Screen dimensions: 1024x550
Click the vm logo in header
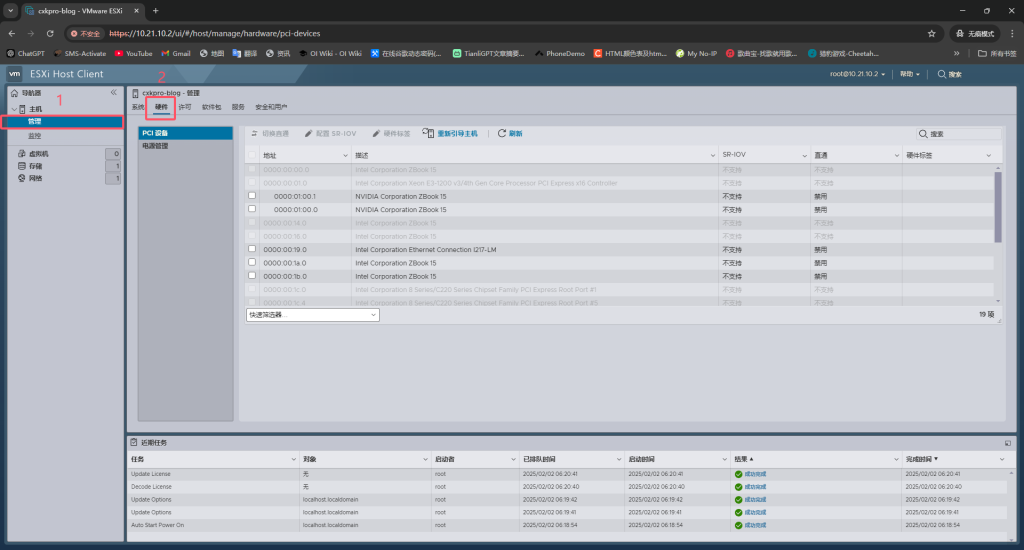(x=14, y=74)
